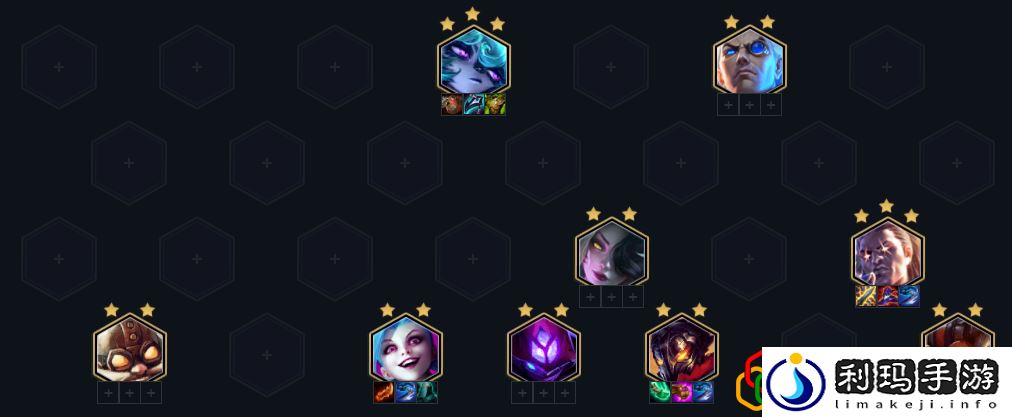Add item to goggles champion's last empty slot
This screenshot has height=417, width=1012.
151,392
